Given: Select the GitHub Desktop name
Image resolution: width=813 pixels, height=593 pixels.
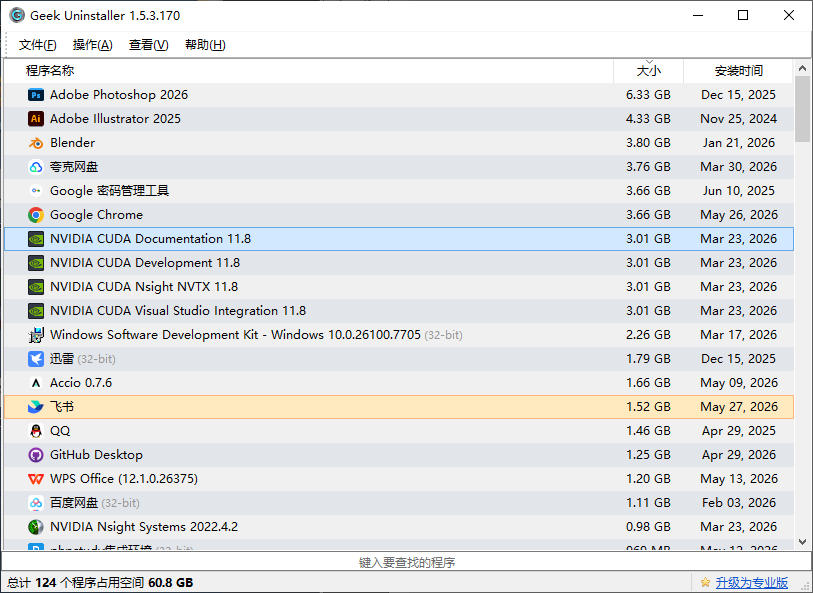Looking at the screenshot, I should pos(96,455).
